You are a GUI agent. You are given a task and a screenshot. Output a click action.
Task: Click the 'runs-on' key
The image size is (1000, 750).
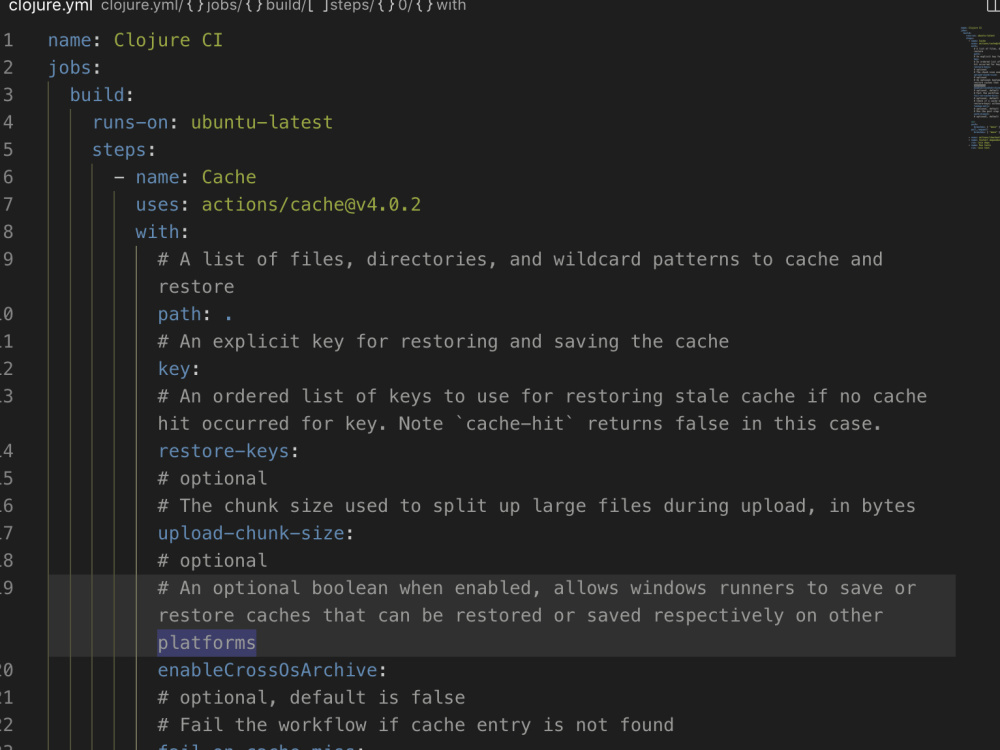[130, 122]
